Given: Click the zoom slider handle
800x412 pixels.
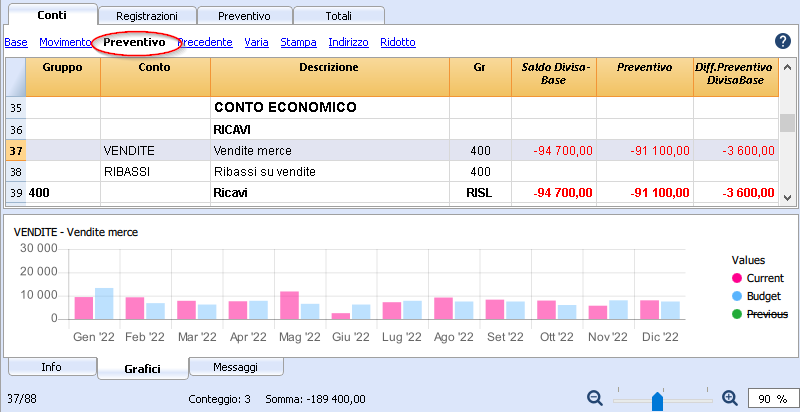Looking at the screenshot, I should coord(657,400).
